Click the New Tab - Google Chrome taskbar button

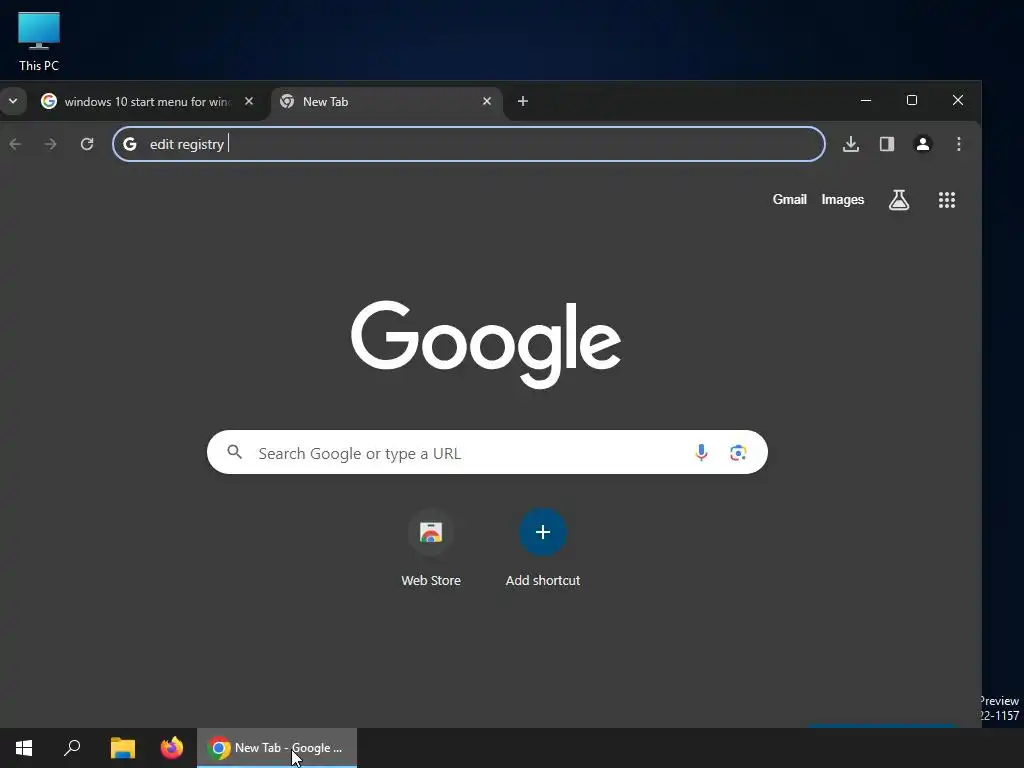[277, 748]
